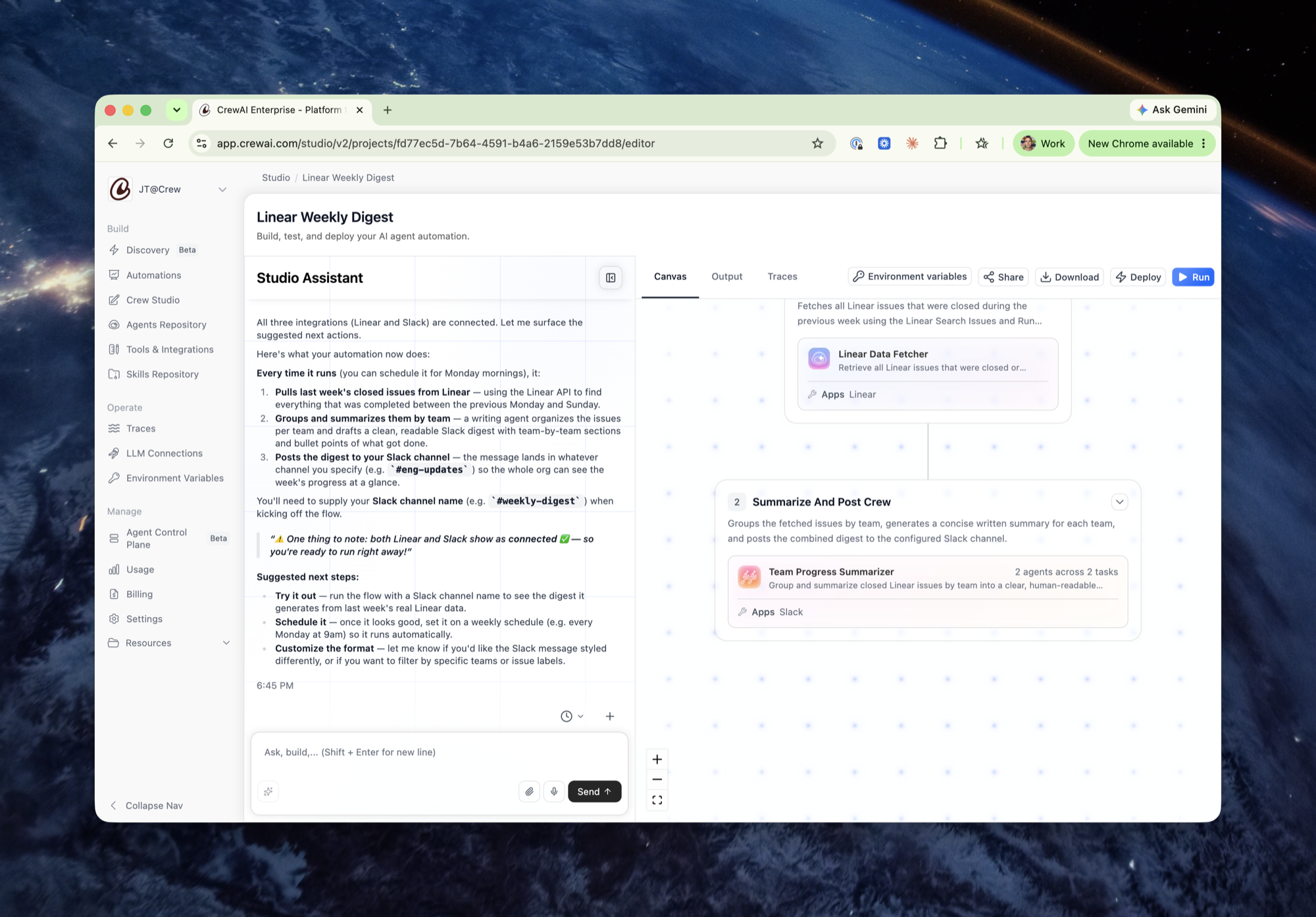Open Environment variables button in toolbar

pyautogui.click(x=910, y=276)
